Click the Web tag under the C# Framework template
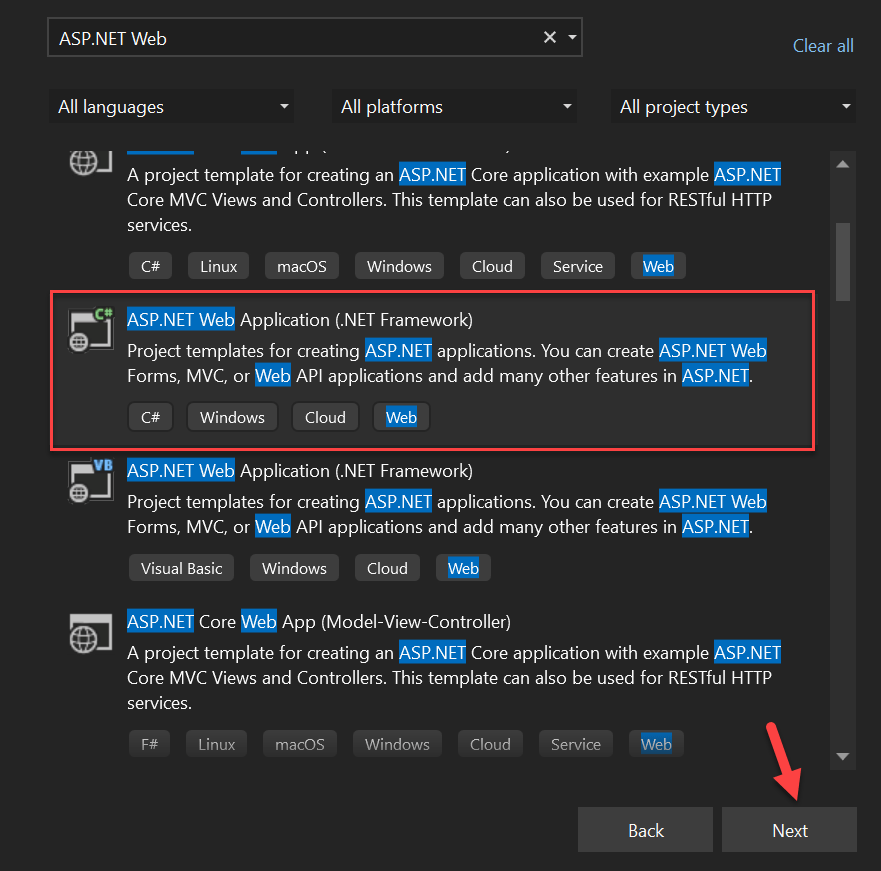This screenshot has height=871, width=881. [x=401, y=418]
